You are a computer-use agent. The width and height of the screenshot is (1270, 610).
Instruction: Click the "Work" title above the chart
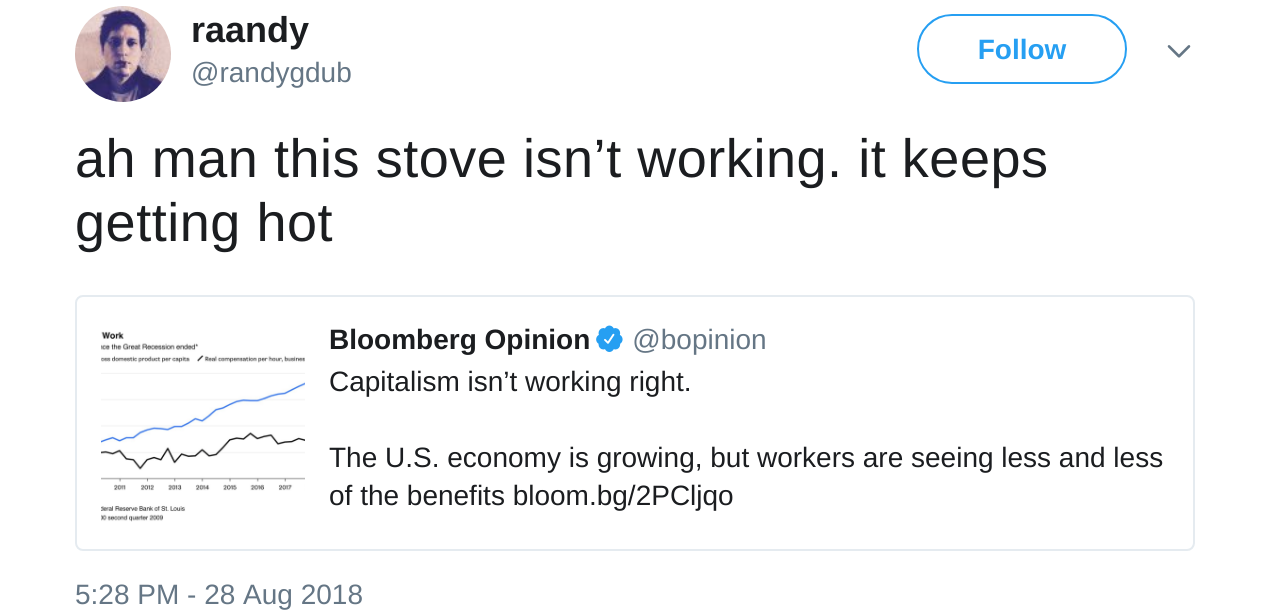tap(113, 336)
